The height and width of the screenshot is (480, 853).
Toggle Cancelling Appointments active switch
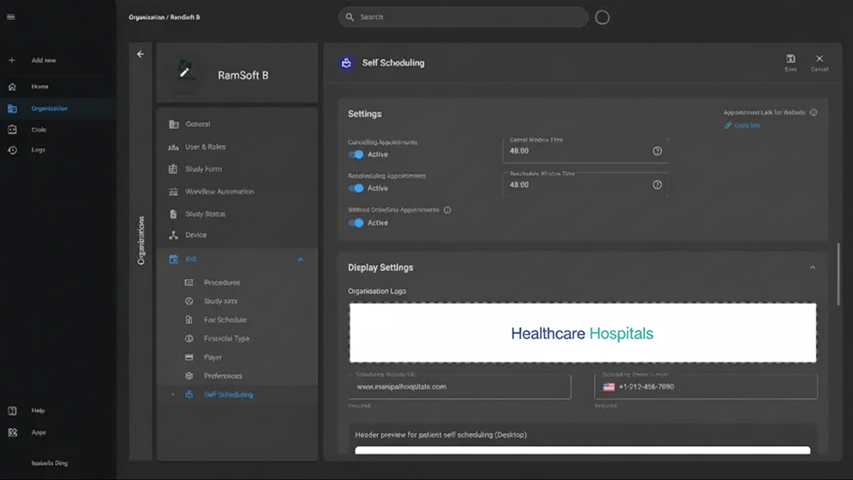click(356, 155)
